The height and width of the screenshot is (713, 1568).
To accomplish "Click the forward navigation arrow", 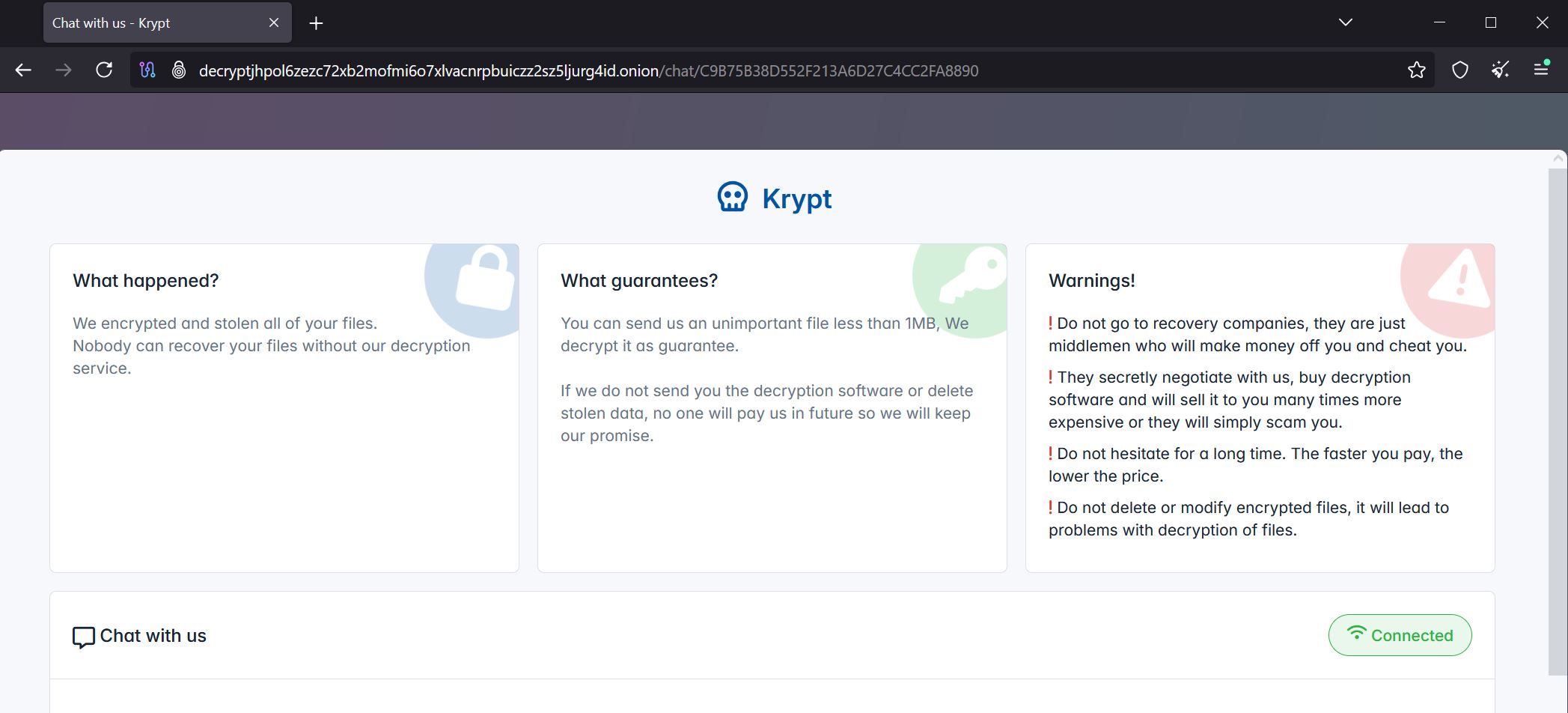I will (x=64, y=70).
